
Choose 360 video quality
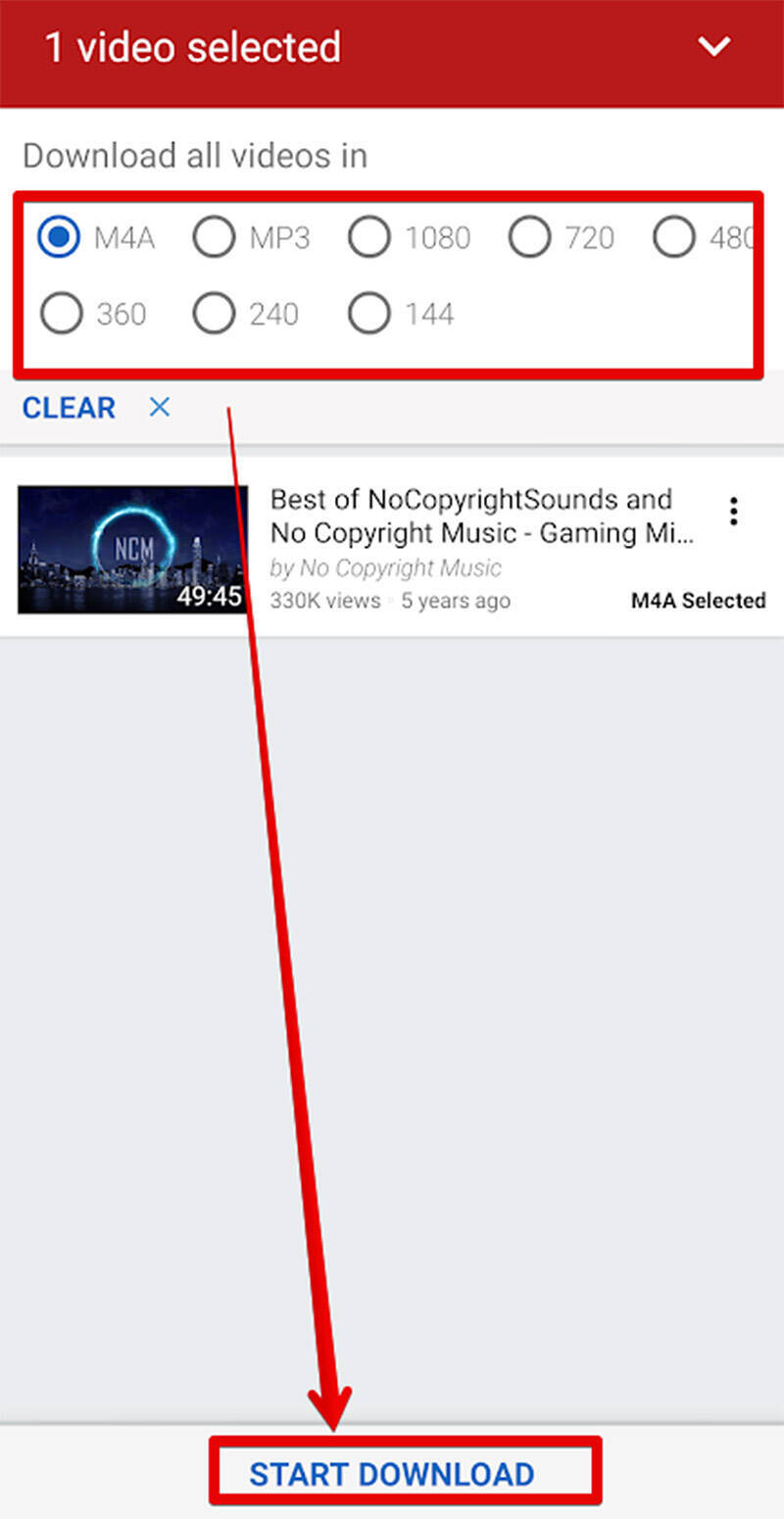tap(61, 314)
